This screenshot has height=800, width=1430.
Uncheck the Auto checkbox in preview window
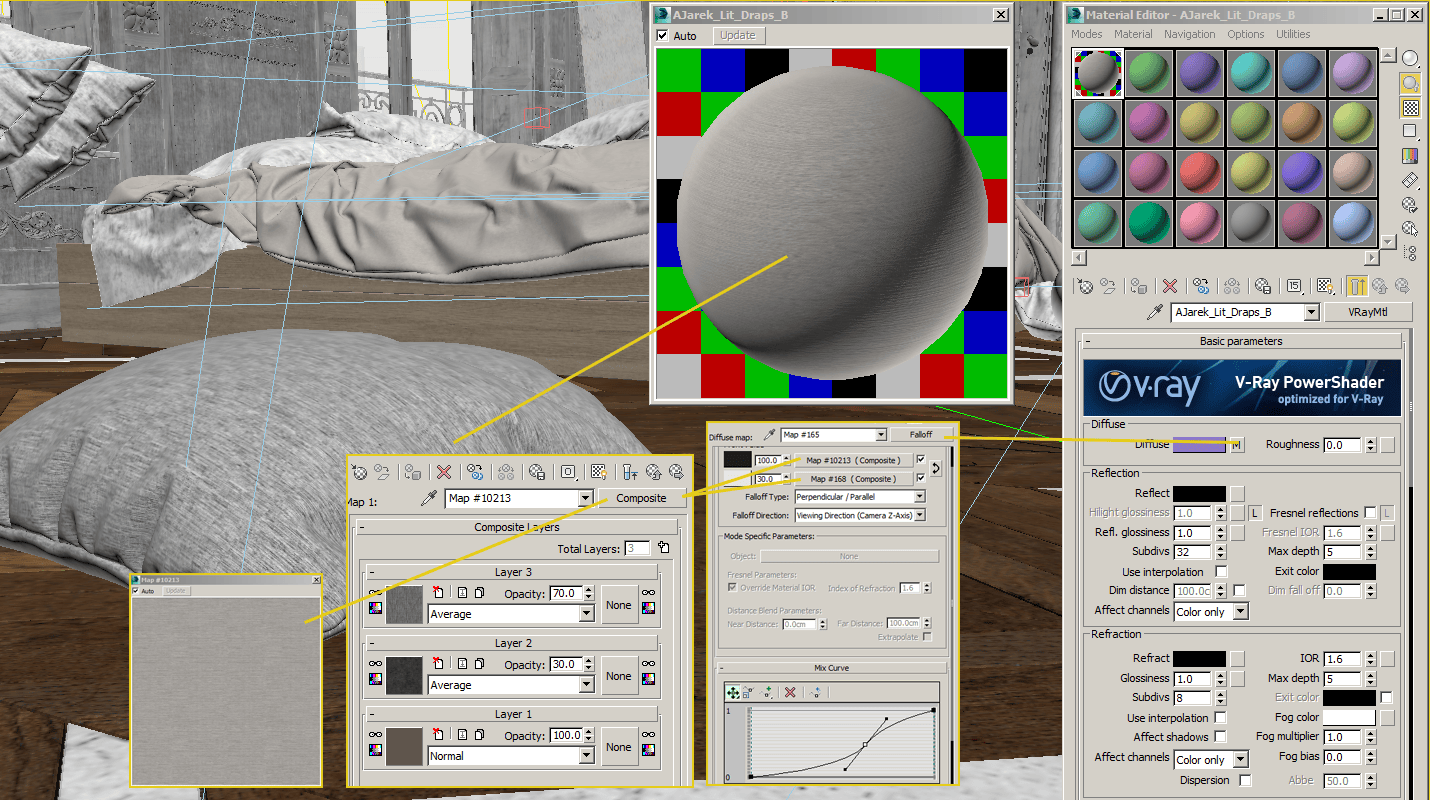(x=662, y=35)
